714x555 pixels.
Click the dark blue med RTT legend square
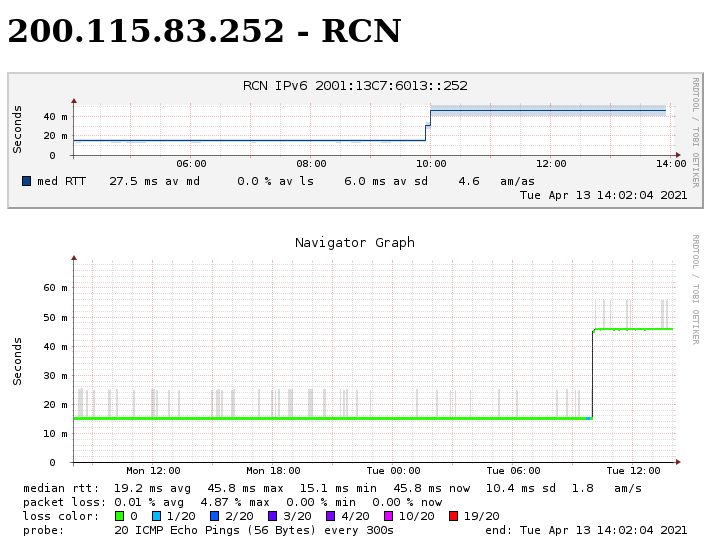27,181
